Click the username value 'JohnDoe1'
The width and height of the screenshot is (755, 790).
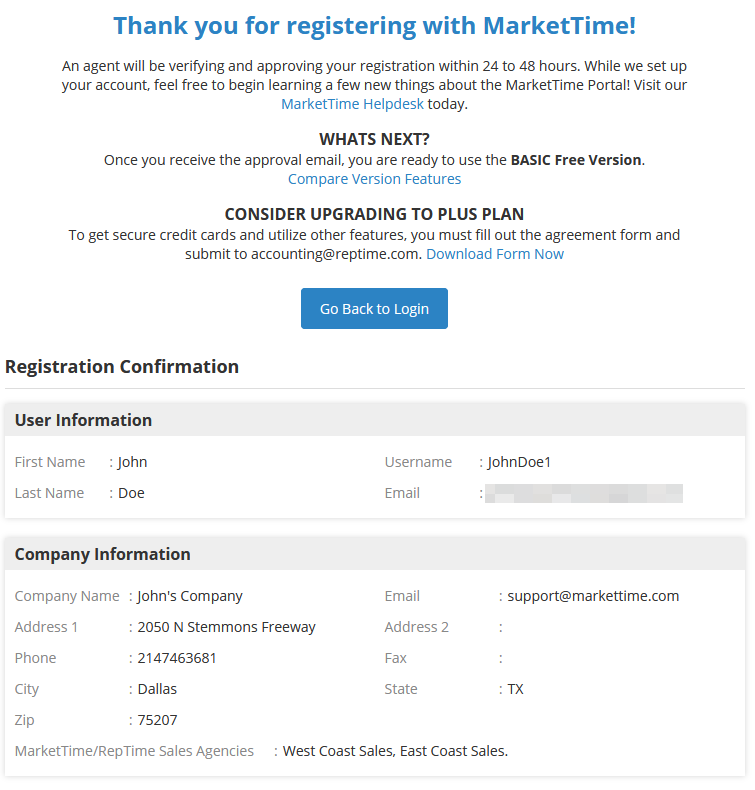tap(519, 462)
